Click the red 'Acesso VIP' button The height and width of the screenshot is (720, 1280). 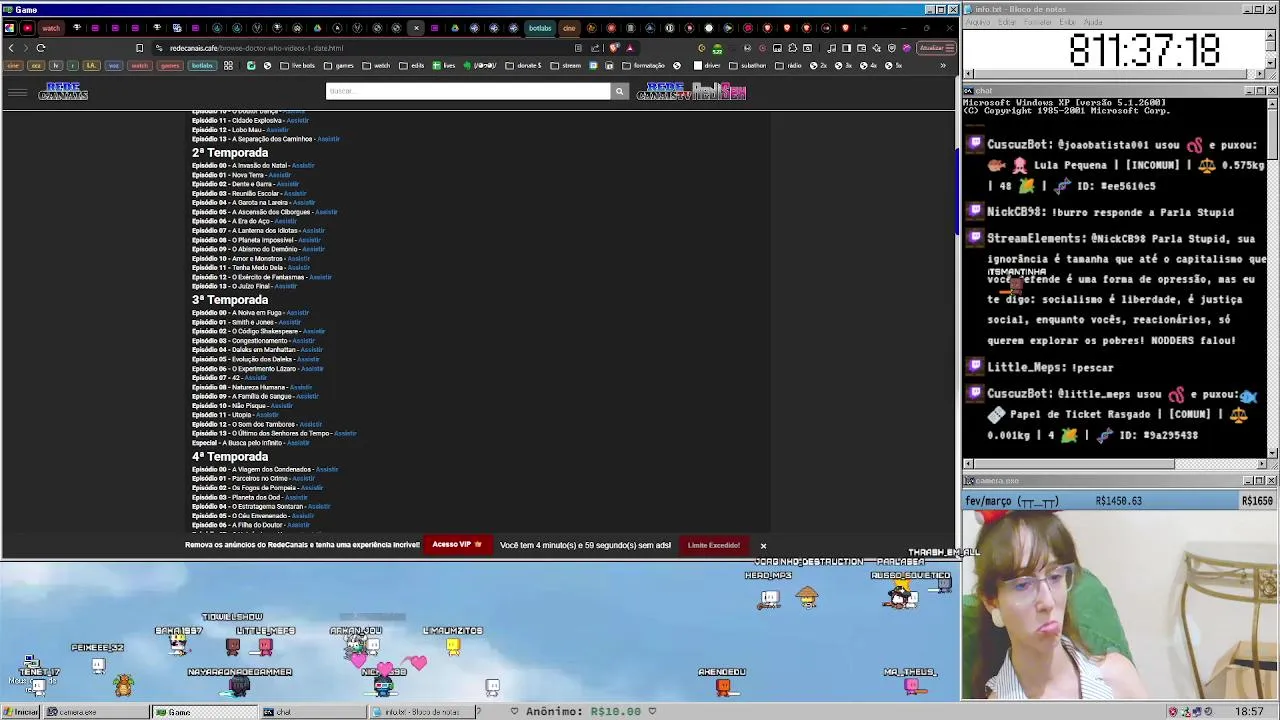point(457,545)
